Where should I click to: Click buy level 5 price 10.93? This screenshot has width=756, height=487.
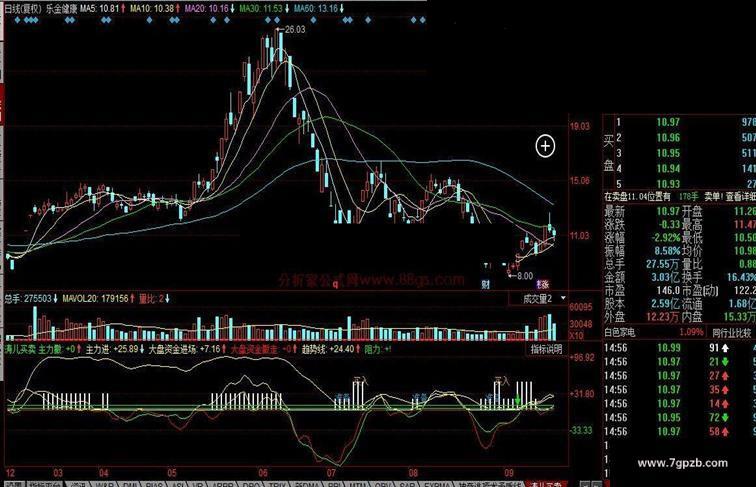[668, 184]
